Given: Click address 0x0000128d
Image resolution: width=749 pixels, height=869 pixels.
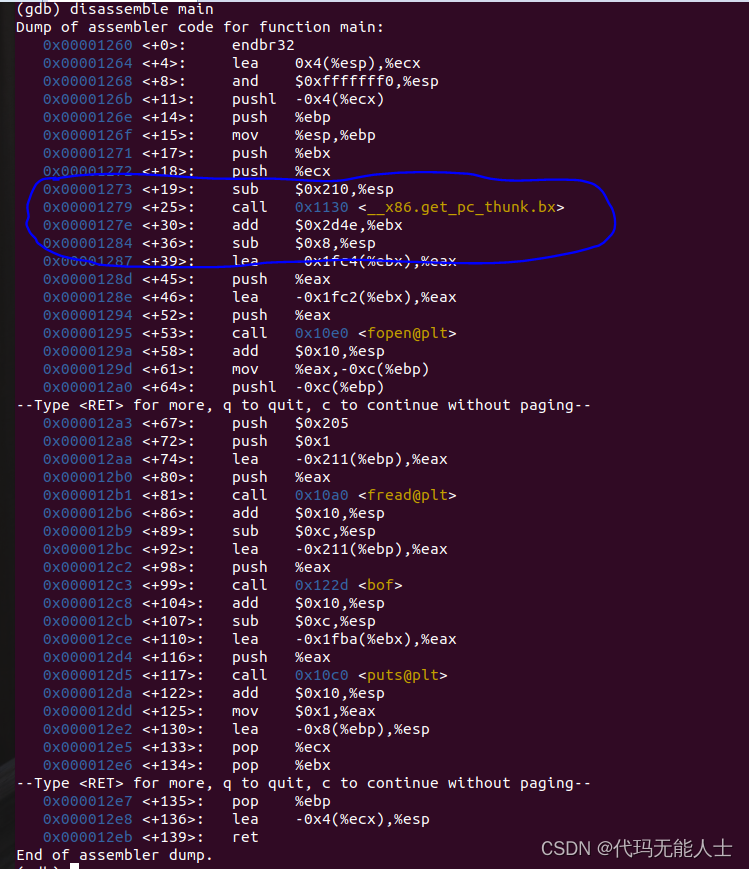Looking at the screenshot, I should tap(88, 279).
